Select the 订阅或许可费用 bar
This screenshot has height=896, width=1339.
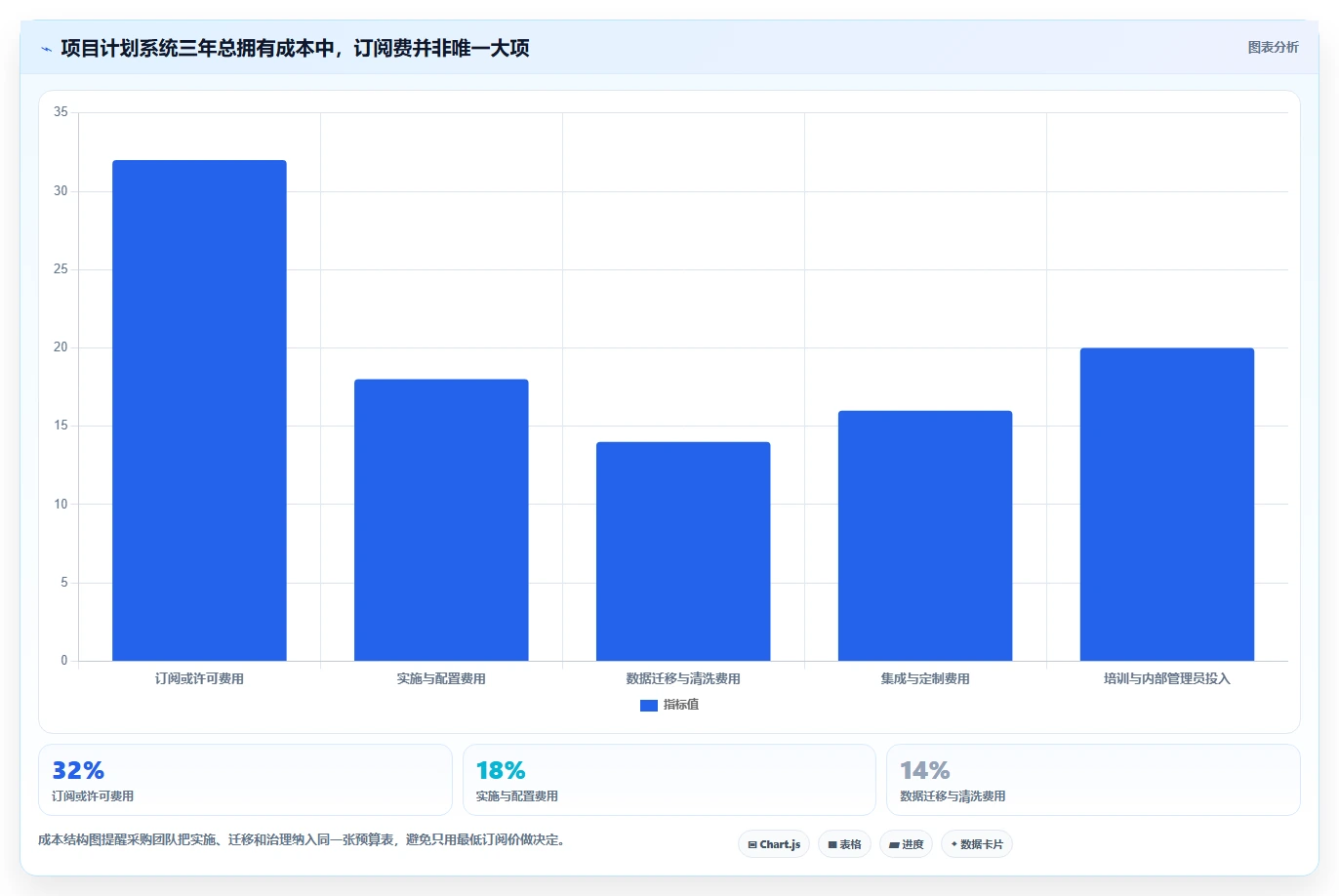[199, 410]
